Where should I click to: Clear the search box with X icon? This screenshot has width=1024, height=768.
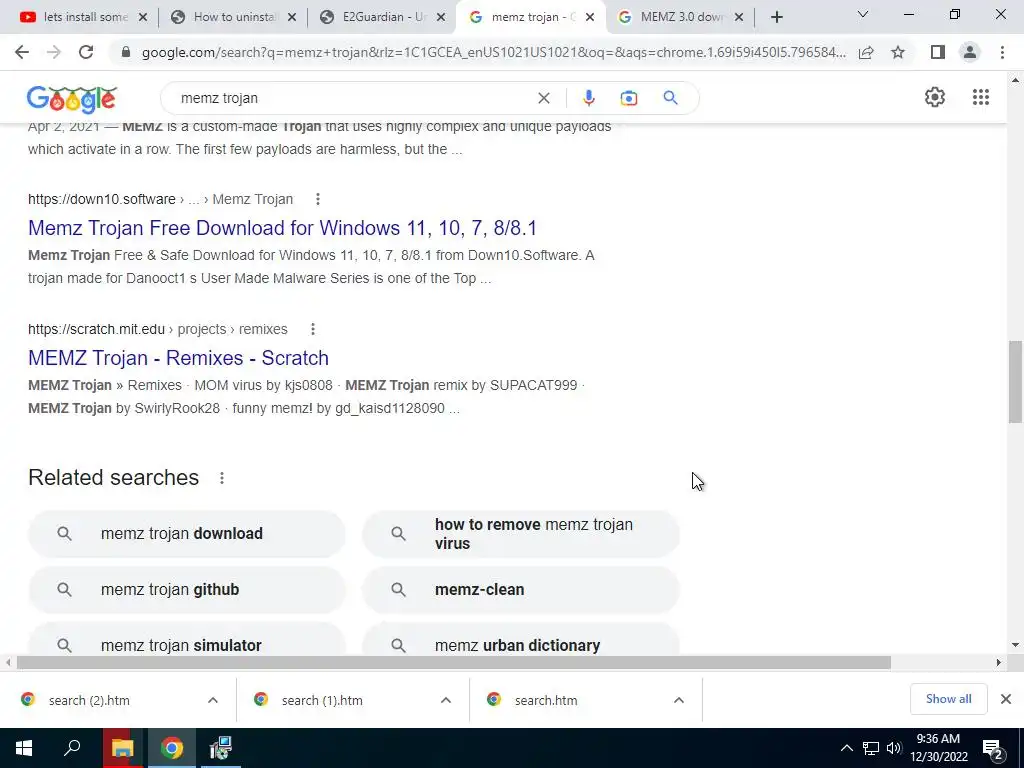click(543, 98)
